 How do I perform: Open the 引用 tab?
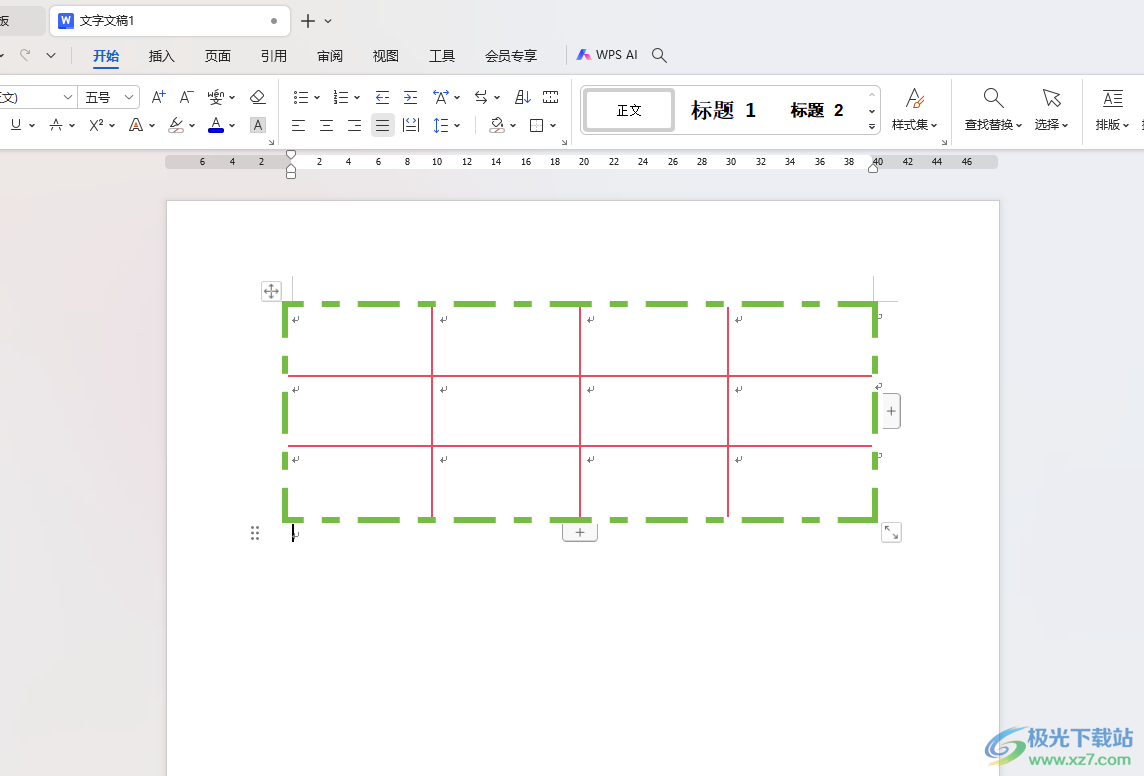pyautogui.click(x=274, y=55)
